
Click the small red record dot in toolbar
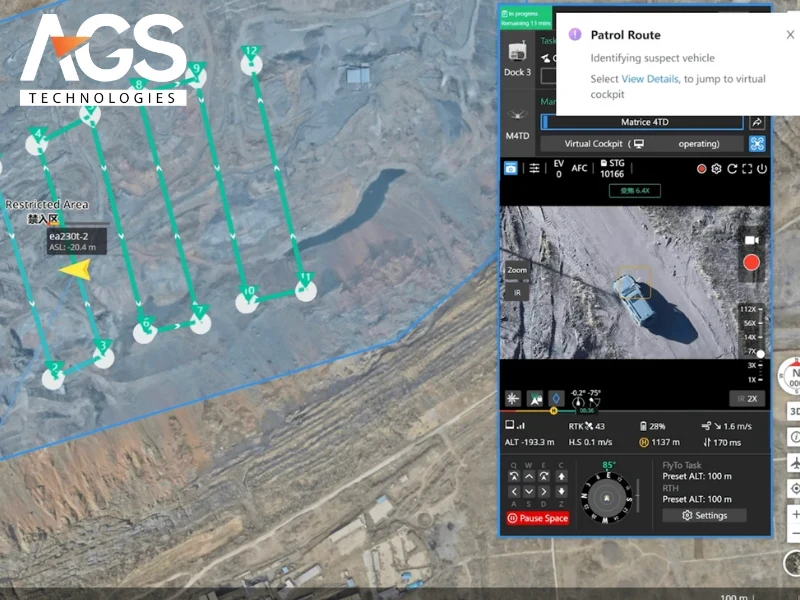pos(701,169)
